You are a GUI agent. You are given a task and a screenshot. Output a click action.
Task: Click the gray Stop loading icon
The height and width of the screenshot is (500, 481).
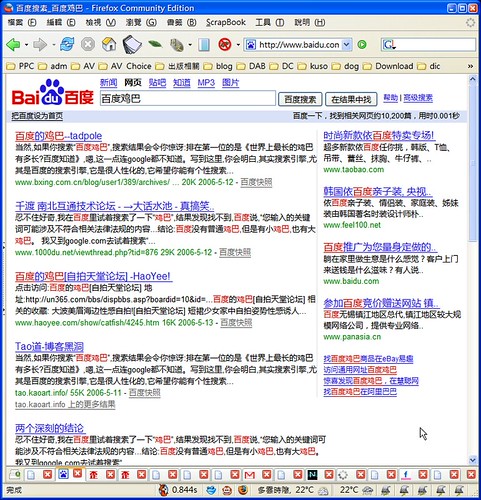88,44
